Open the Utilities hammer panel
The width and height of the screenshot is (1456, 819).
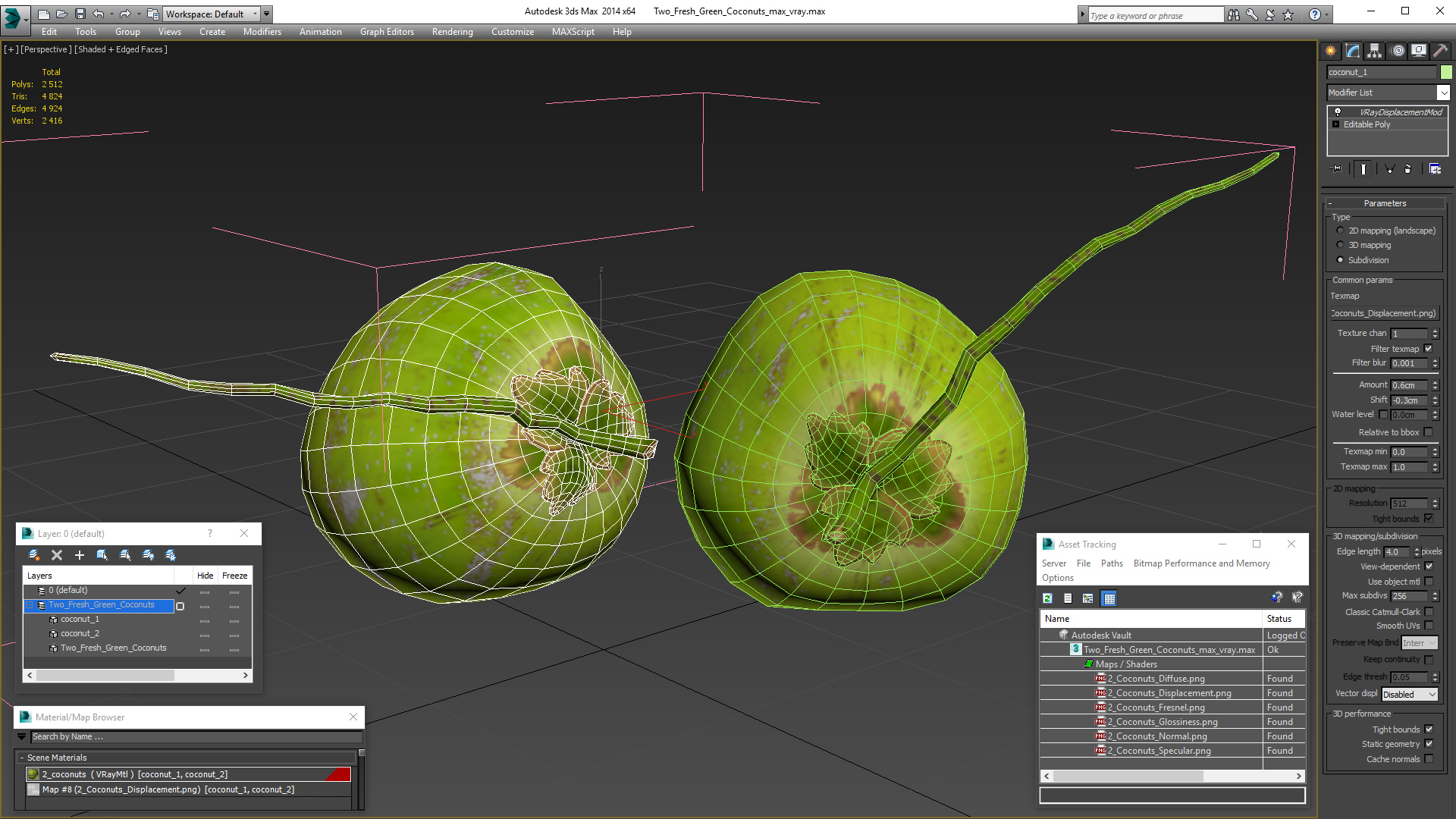coord(1440,51)
